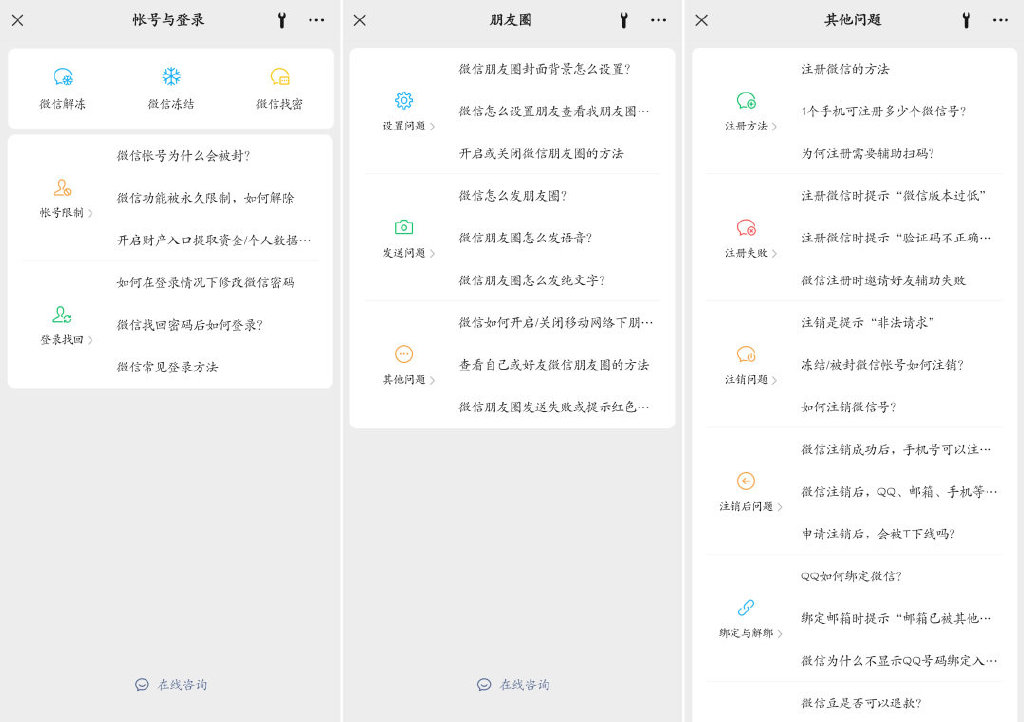Click 在线咨询 in the 朋友圈 panel
The image size is (1024, 722).
point(513,685)
